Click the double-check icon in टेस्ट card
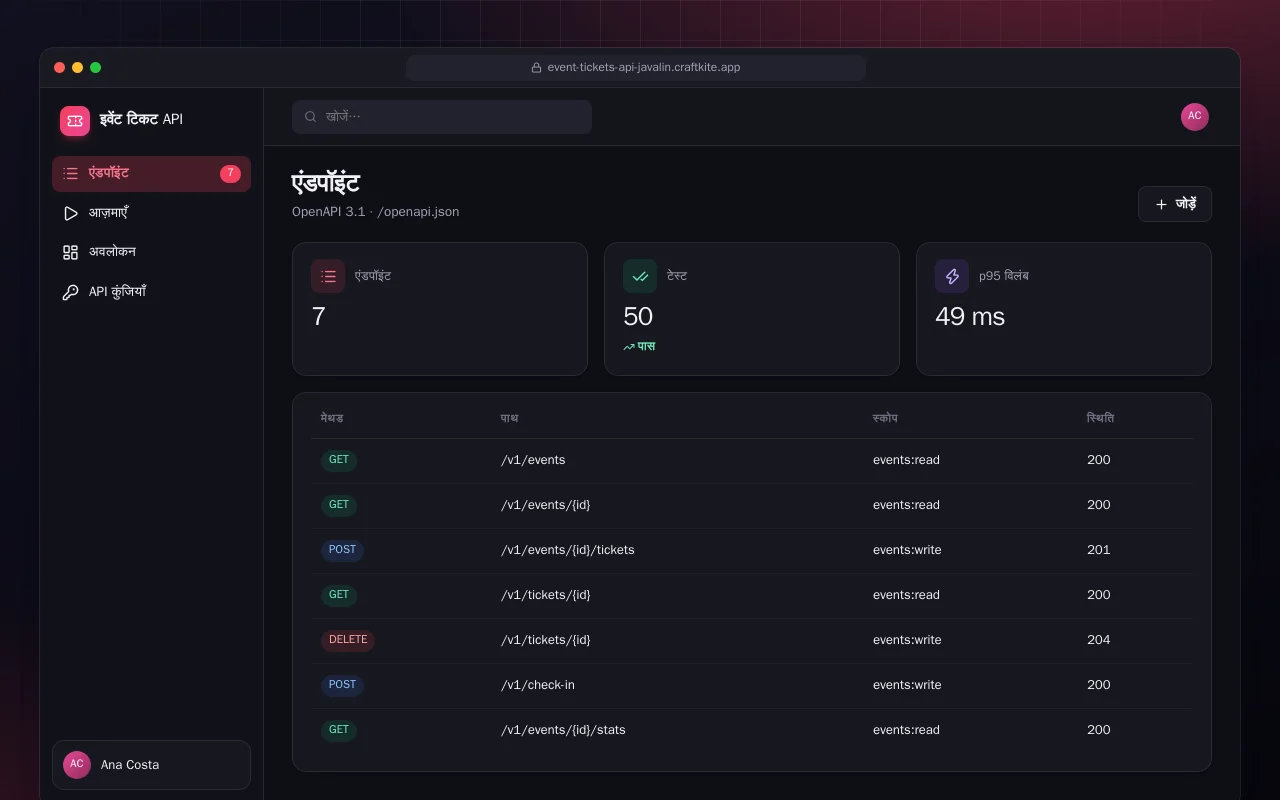The width and height of the screenshot is (1280, 800). tap(640, 276)
